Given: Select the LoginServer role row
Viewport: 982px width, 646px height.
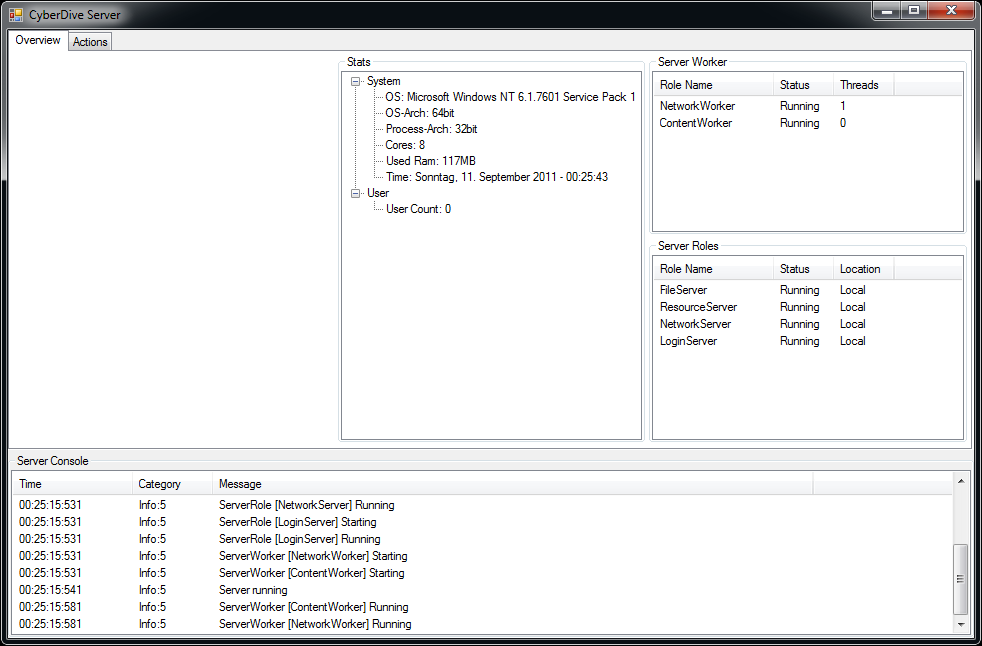Looking at the screenshot, I should point(688,341).
